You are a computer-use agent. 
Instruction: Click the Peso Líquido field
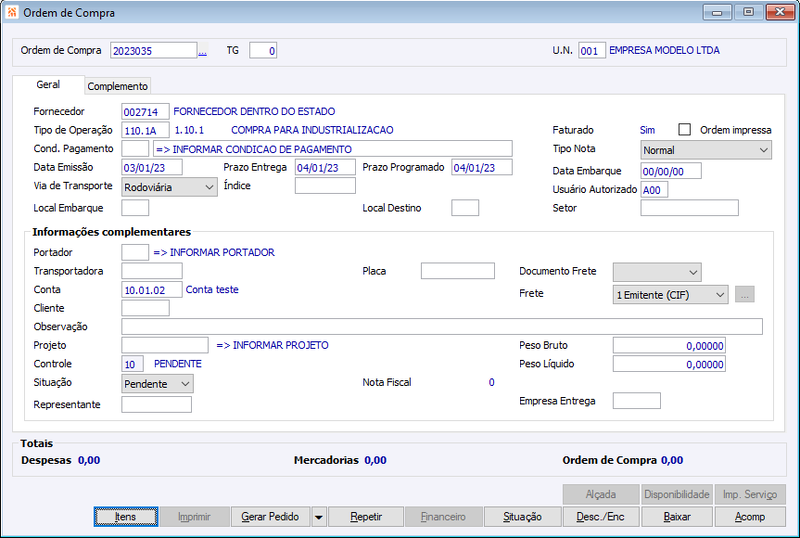coord(669,364)
